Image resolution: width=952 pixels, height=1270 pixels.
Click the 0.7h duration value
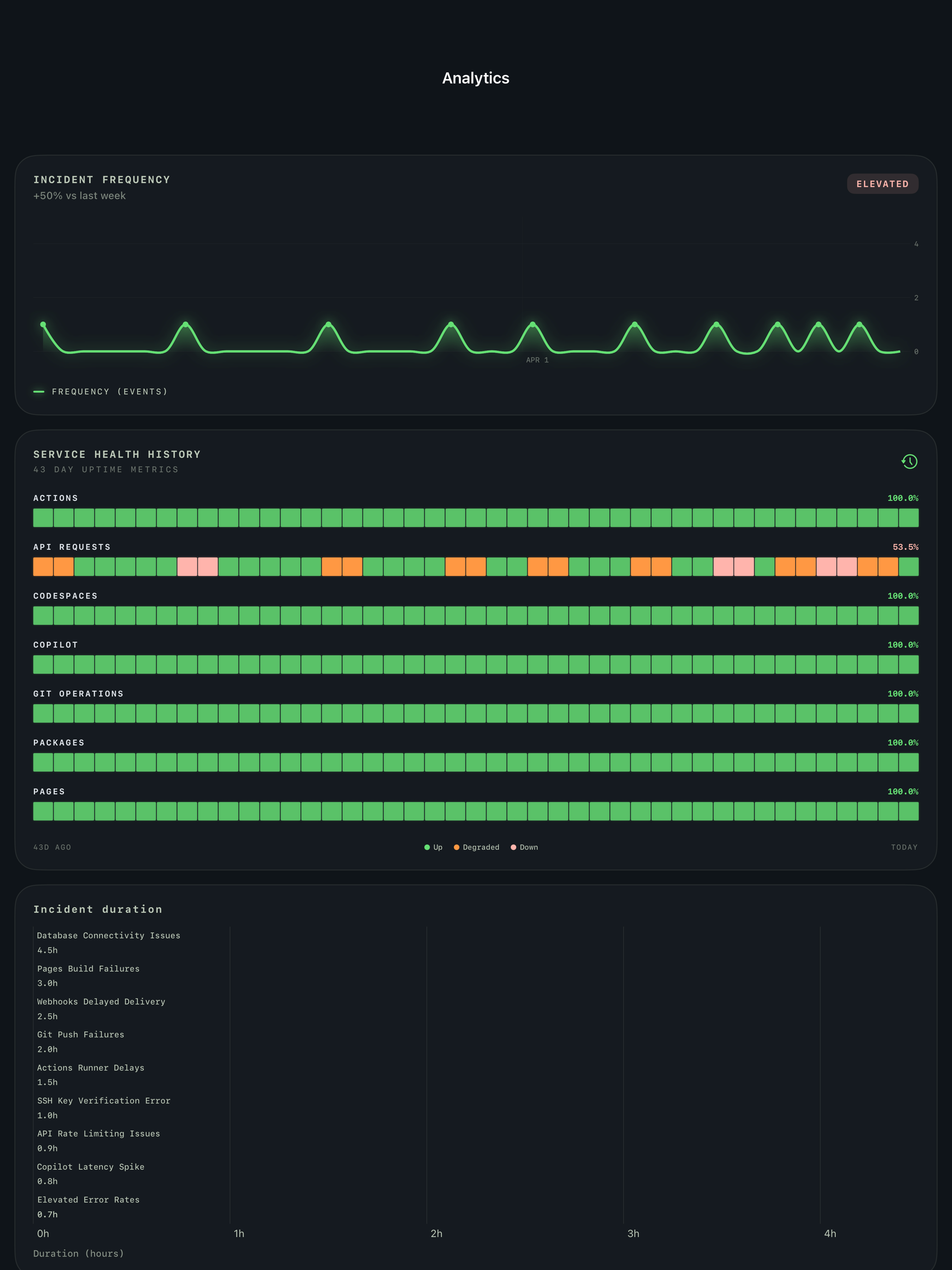point(48,1214)
